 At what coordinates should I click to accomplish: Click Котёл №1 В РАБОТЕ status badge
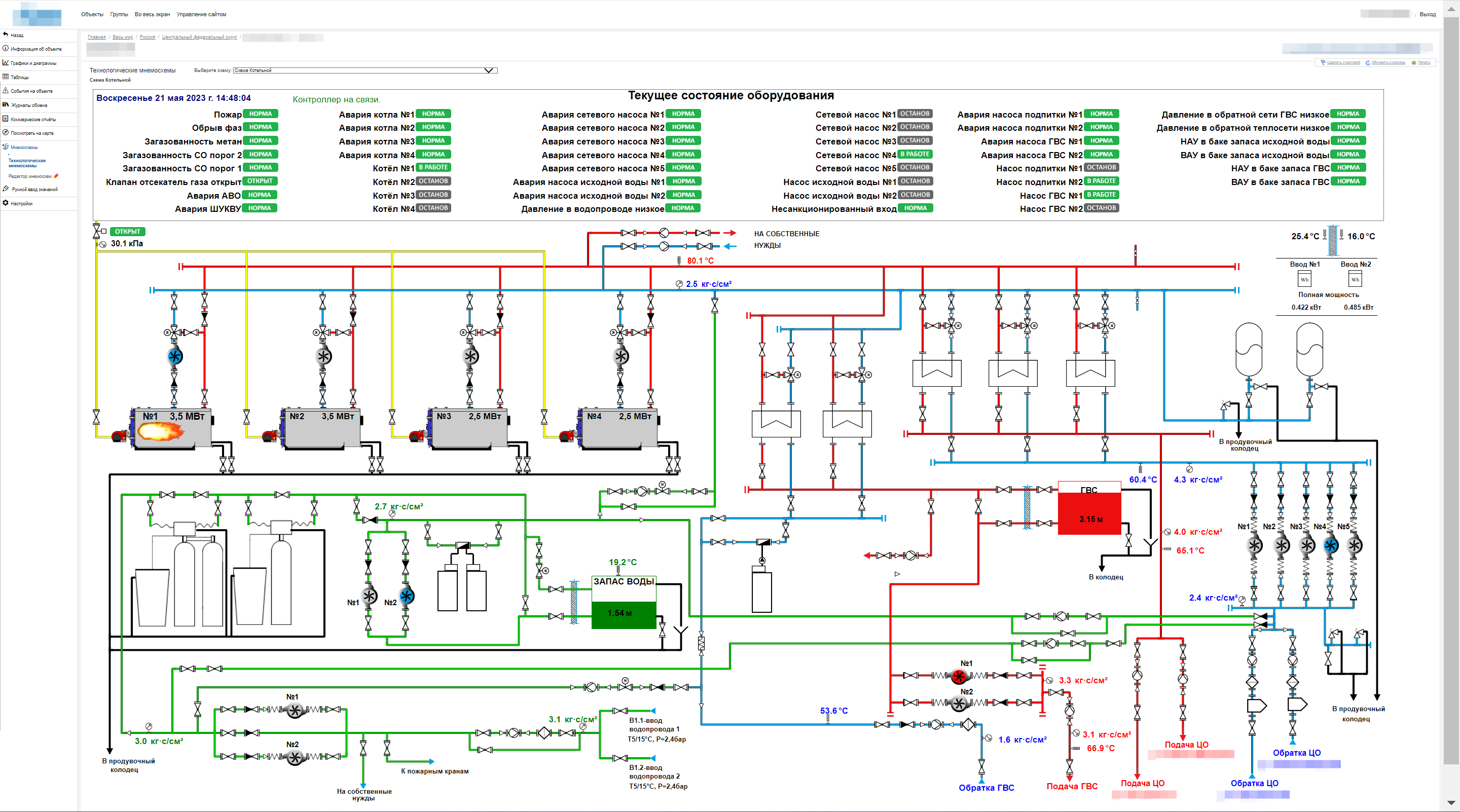[433, 168]
